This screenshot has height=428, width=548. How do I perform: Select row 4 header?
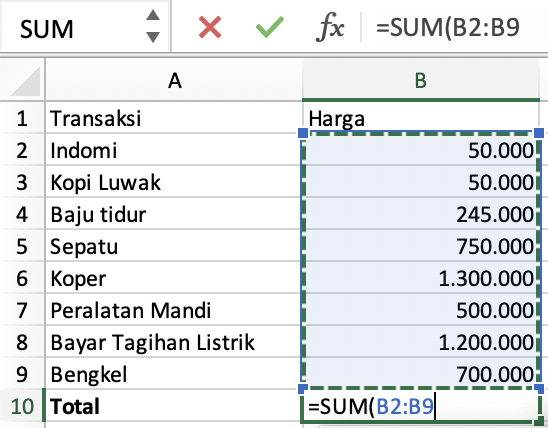pyautogui.click(x=22, y=214)
